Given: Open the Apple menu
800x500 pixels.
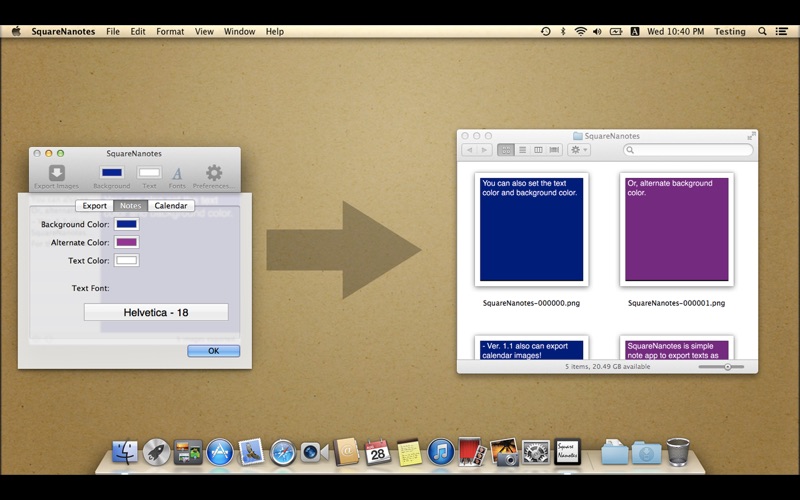Looking at the screenshot, I should (x=16, y=31).
